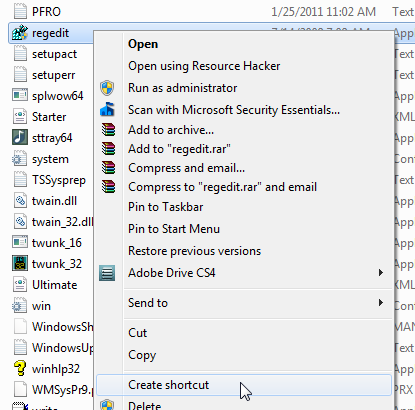
Task: Click the Ultimate XML file icon
Action: click(20, 285)
